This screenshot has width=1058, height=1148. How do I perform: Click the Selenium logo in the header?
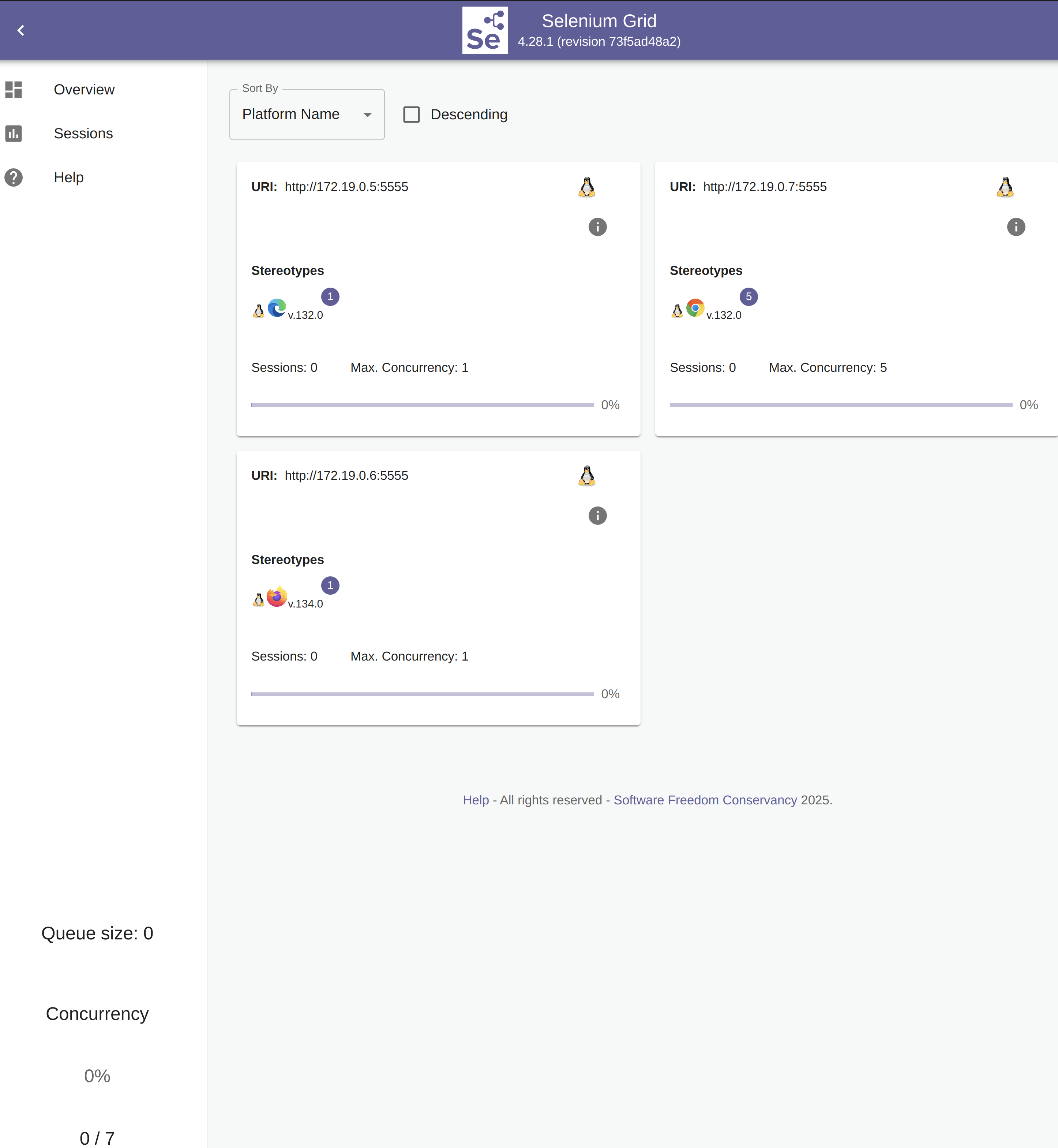(x=484, y=30)
